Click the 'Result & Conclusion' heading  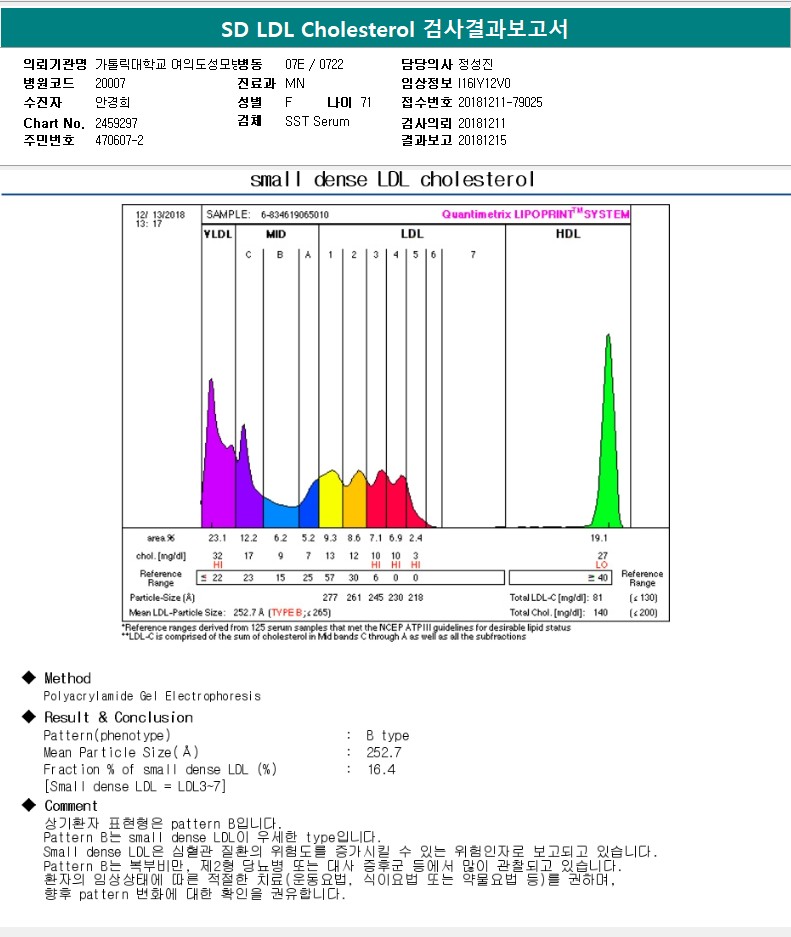point(118,717)
